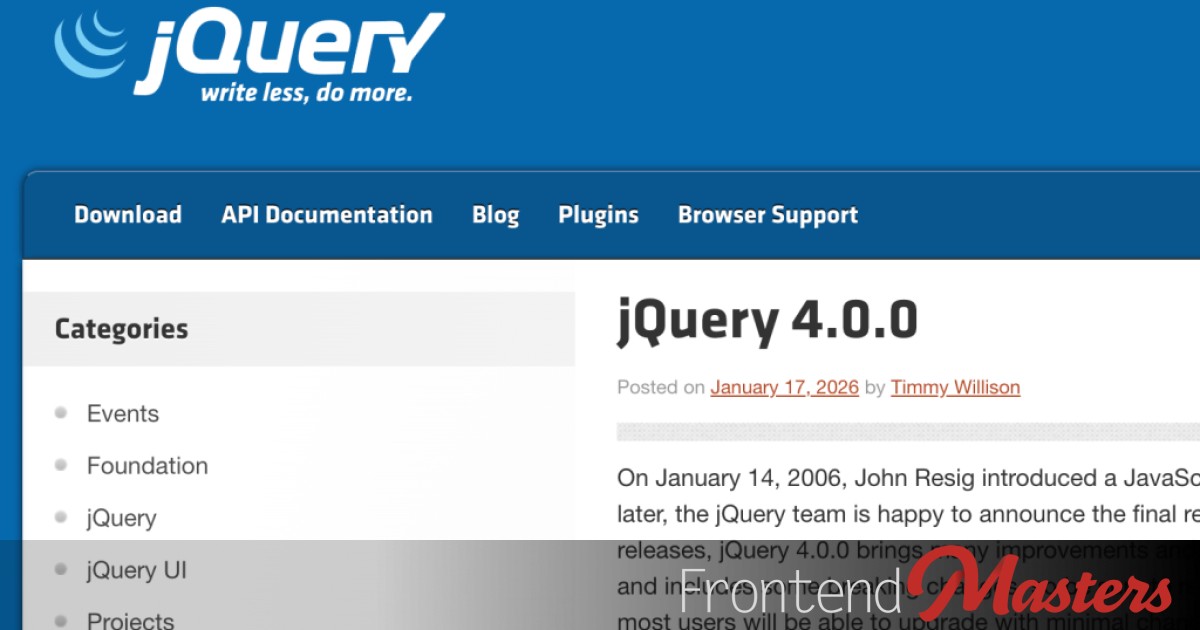Open the Download page from the navigation

127,214
